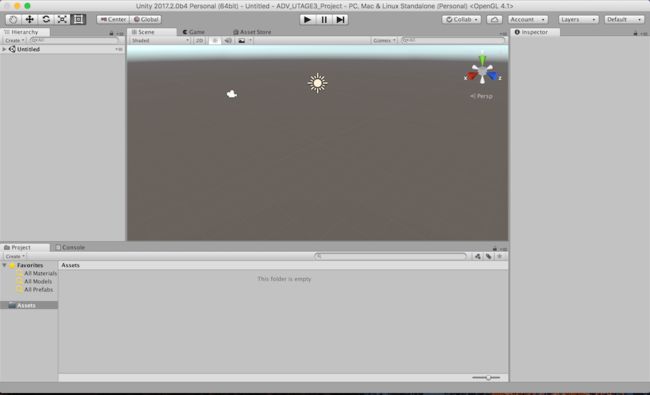Viewport: 650px width, 395px height.
Task: Click the Scene view search field
Action: [453, 41]
